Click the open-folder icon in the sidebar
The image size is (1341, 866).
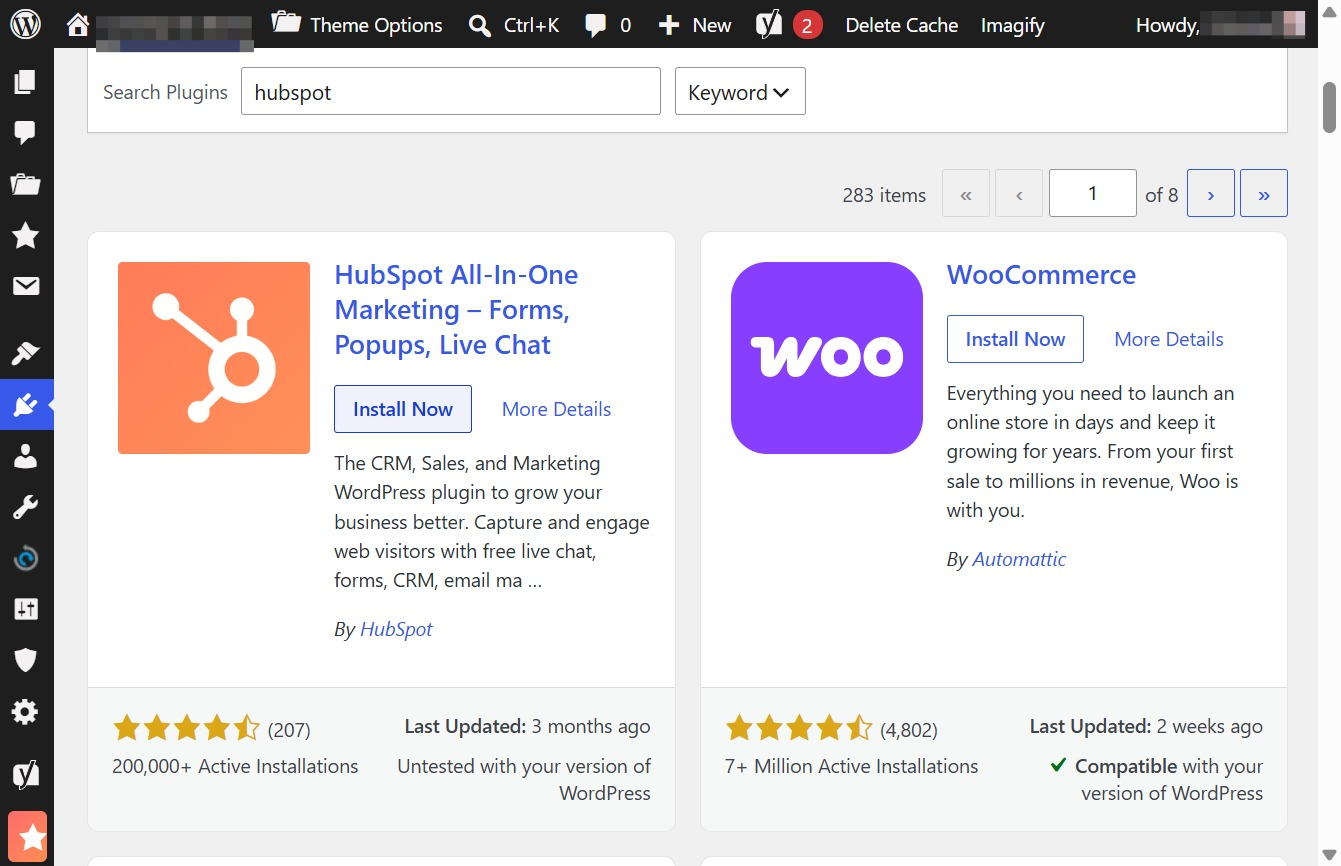pyautogui.click(x=25, y=184)
